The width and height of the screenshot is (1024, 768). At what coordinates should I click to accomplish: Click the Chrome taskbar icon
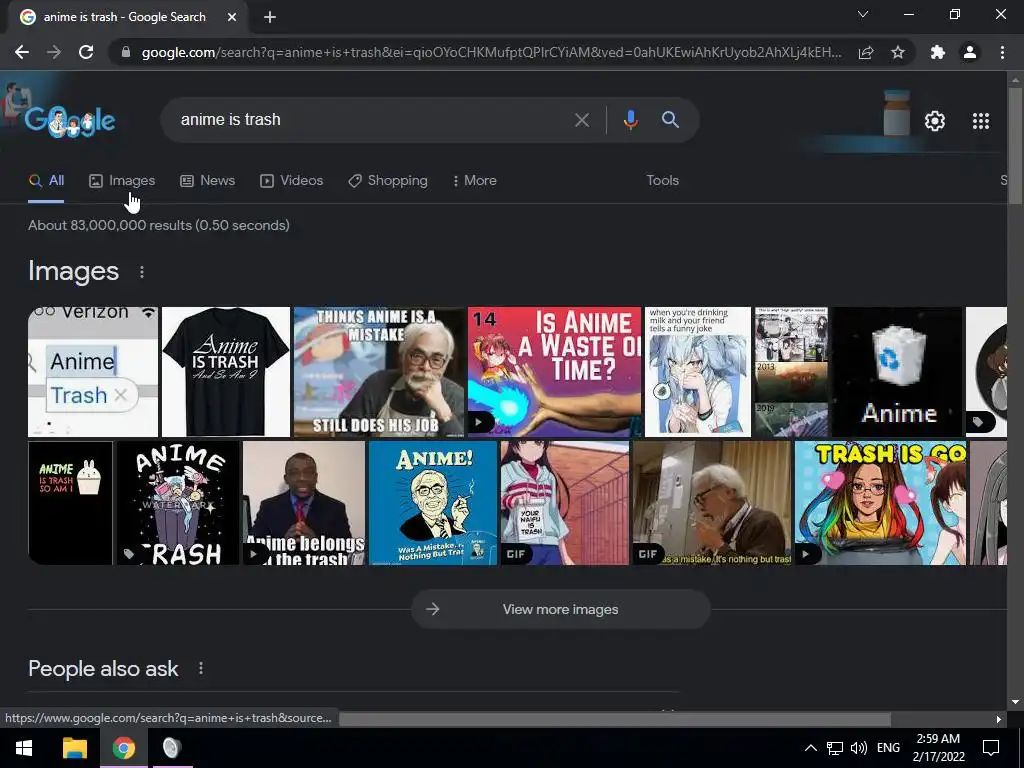pos(123,748)
